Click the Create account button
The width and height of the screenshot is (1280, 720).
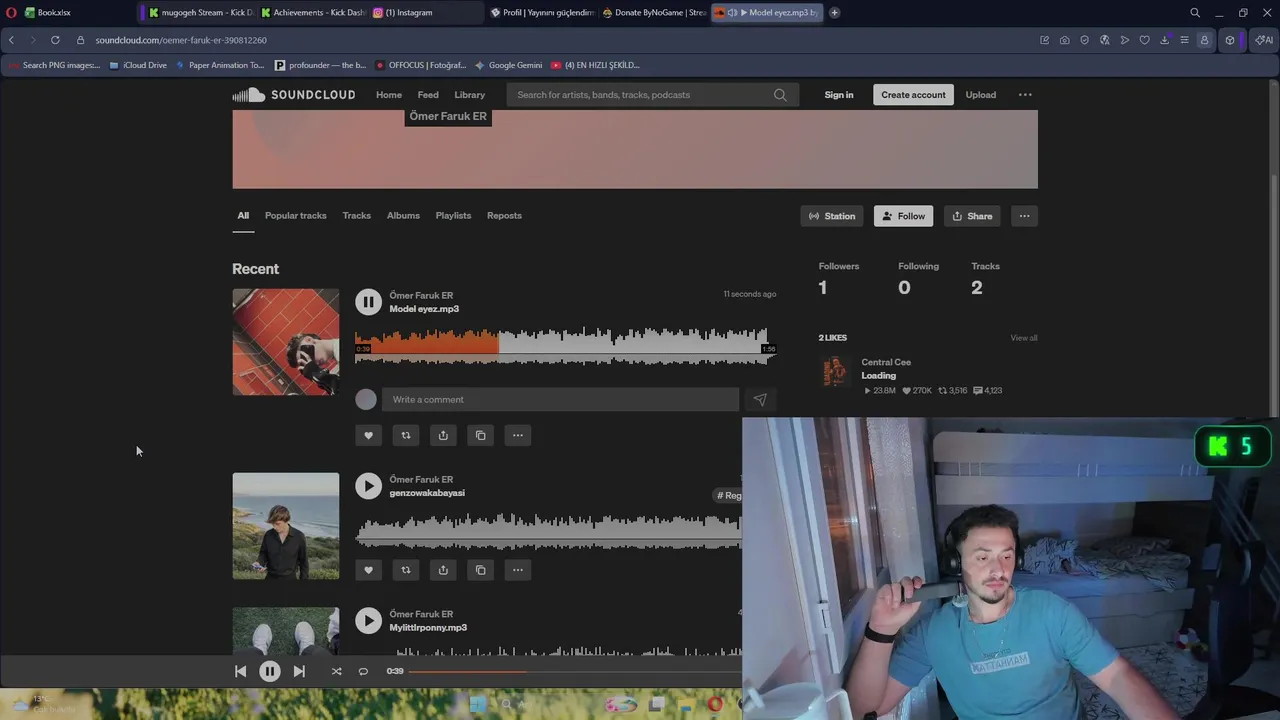pos(913,95)
